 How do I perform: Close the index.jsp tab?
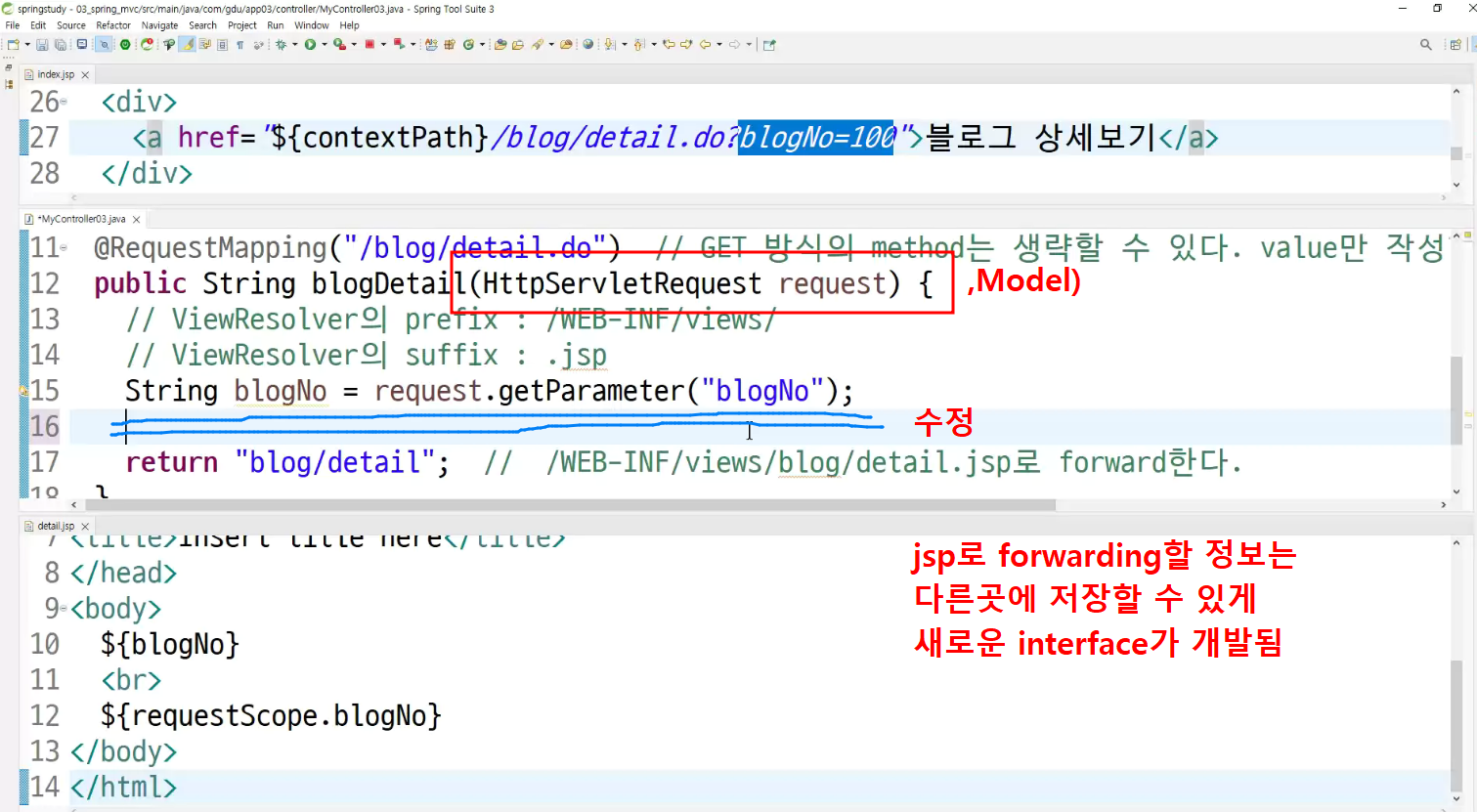(x=85, y=75)
